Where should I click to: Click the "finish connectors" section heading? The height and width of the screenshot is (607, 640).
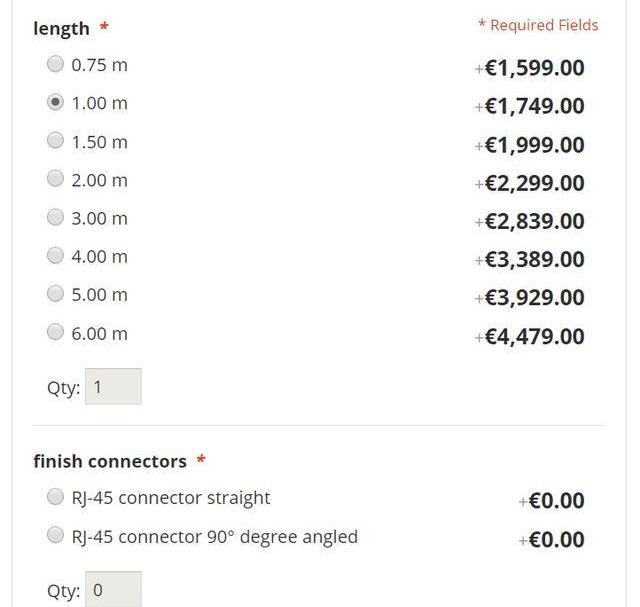[110, 461]
